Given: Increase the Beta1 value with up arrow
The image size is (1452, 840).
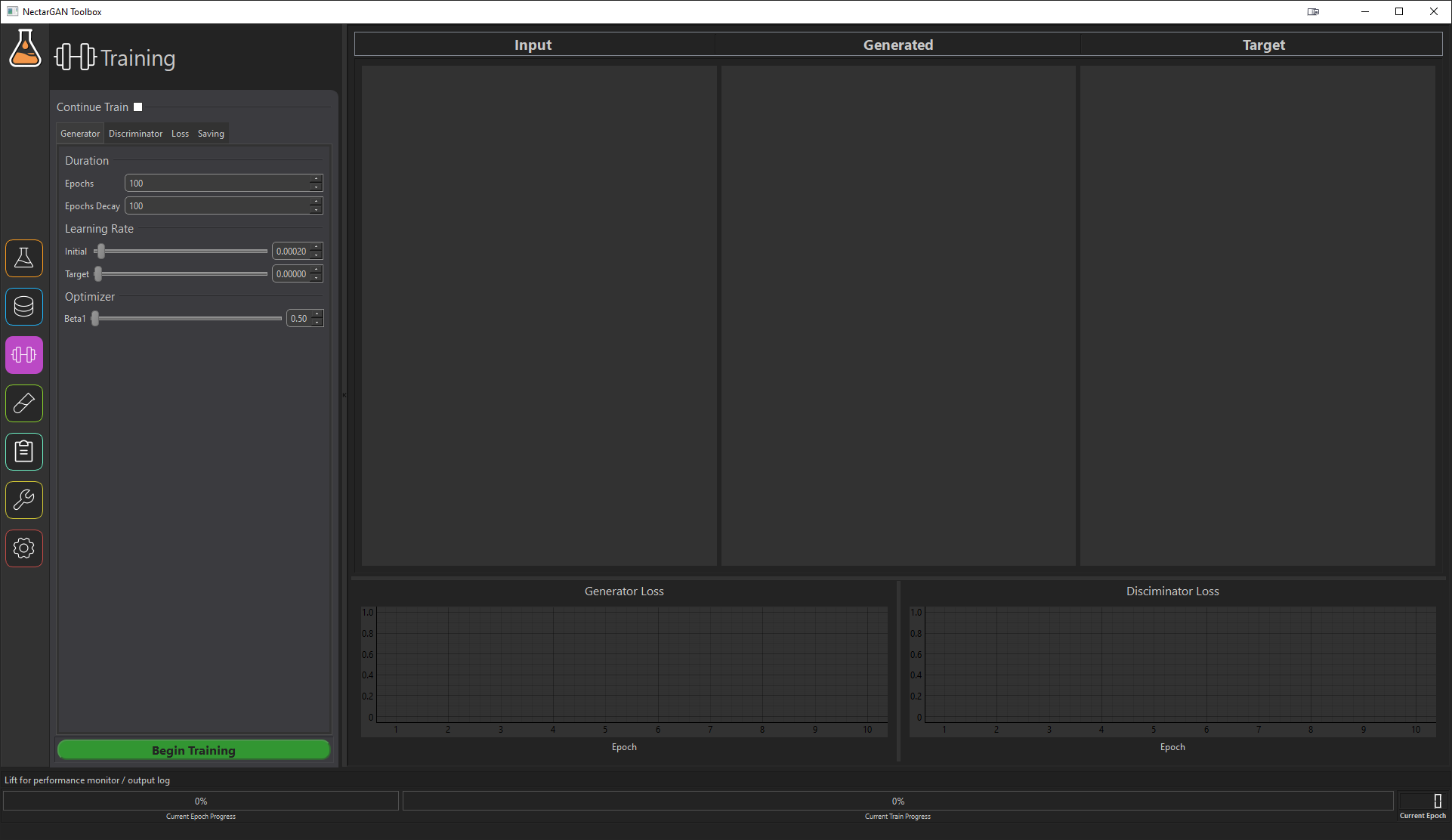Looking at the screenshot, I should 317,314.
